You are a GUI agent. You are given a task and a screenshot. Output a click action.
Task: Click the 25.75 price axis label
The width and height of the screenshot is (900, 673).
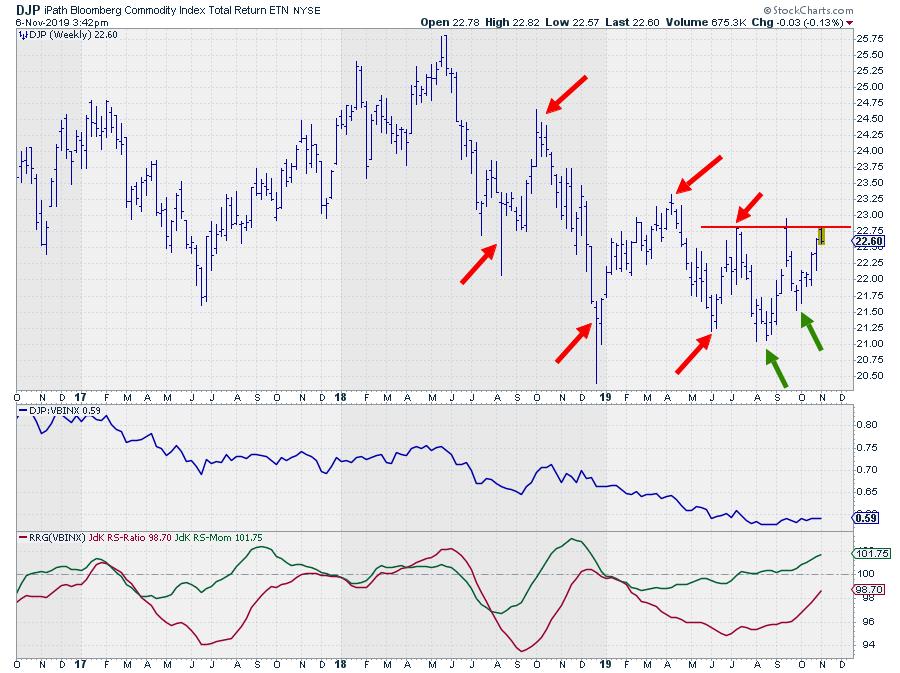tap(870, 39)
